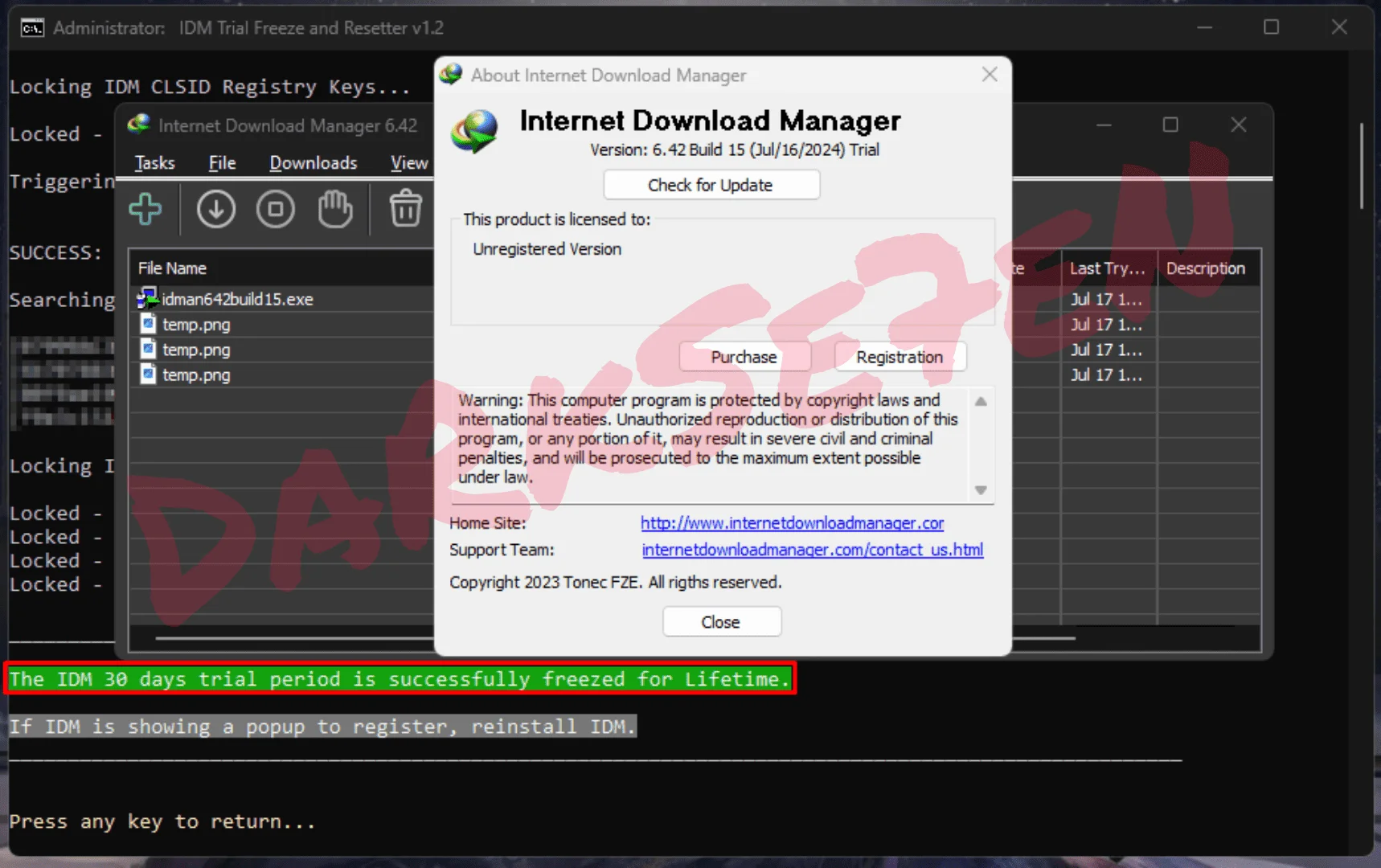Click the Internet Download Manager 6.42 window icon
Screen dimensions: 1381x868
pyautogui.click(x=139, y=125)
